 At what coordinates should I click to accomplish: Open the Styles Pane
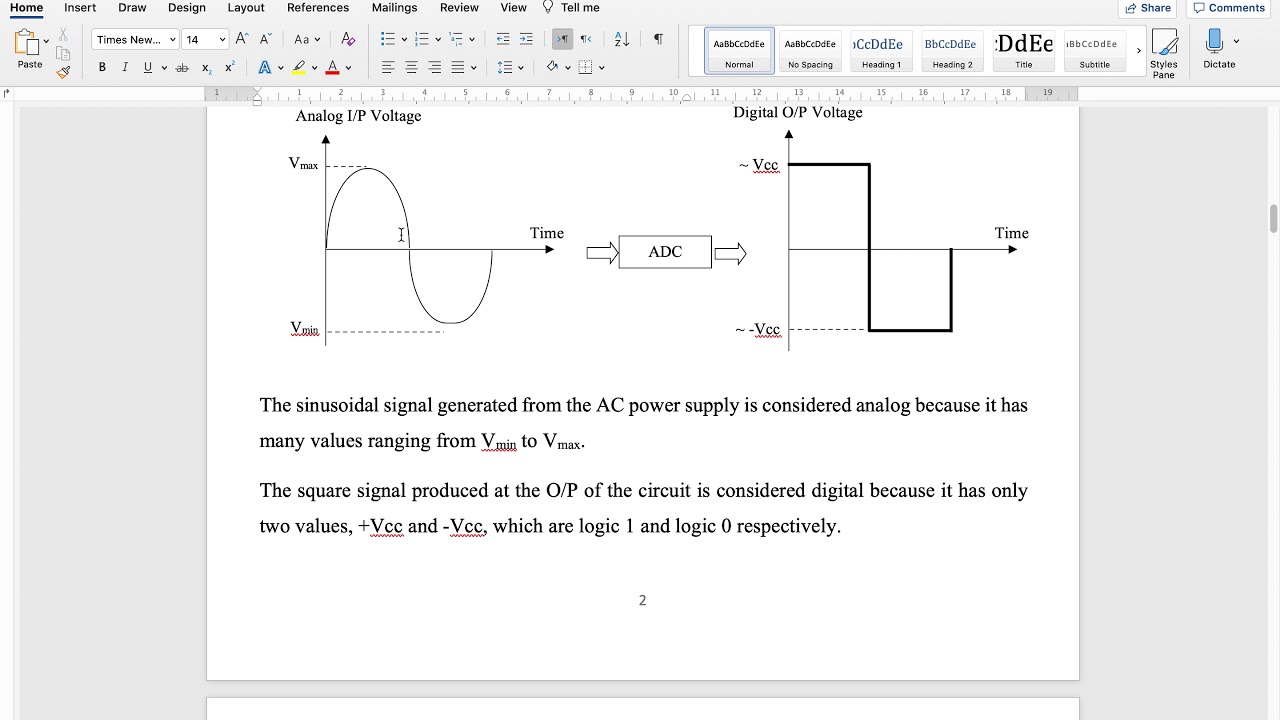(x=1164, y=52)
